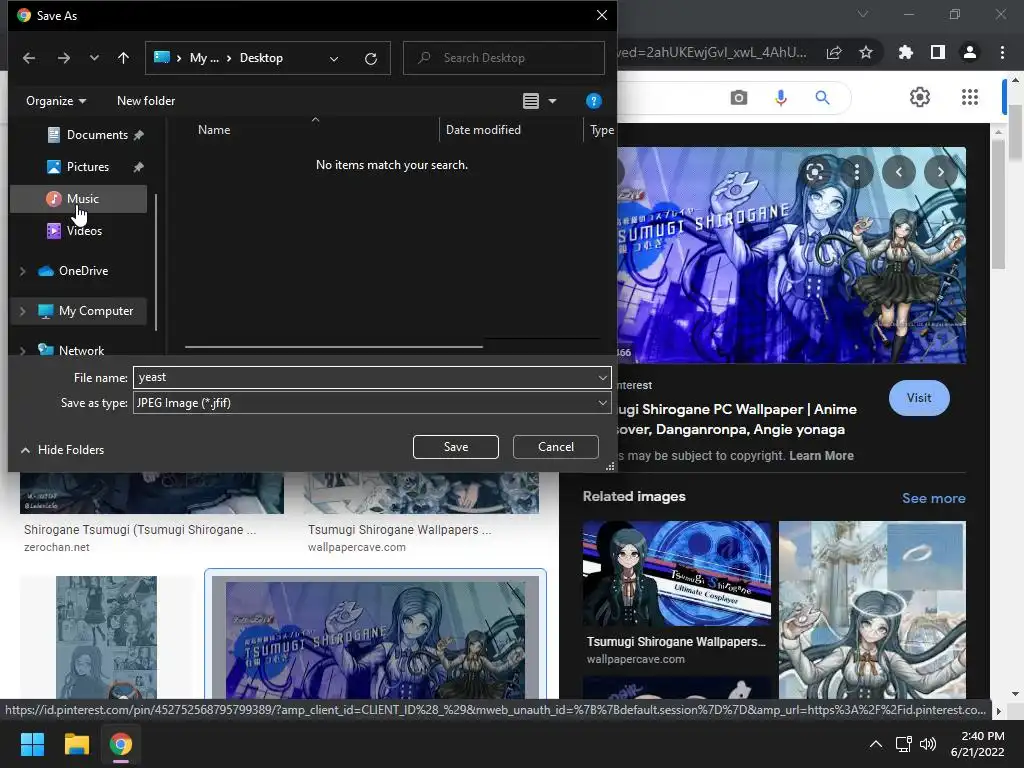Search by image camera icon
The height and width of the screenshot is (768, 1024).
(x=739, y=98)
